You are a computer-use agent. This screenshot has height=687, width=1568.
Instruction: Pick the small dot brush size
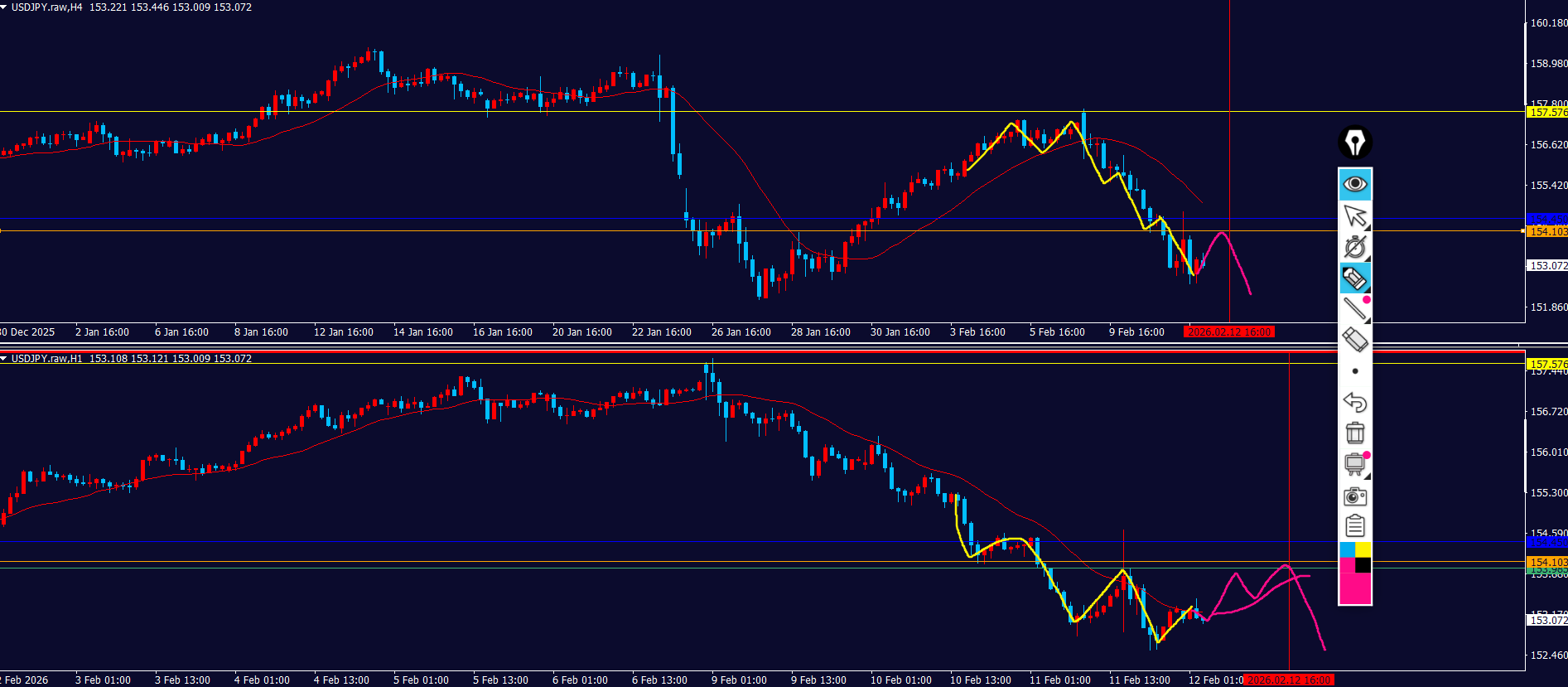[x=1354, y=371]
